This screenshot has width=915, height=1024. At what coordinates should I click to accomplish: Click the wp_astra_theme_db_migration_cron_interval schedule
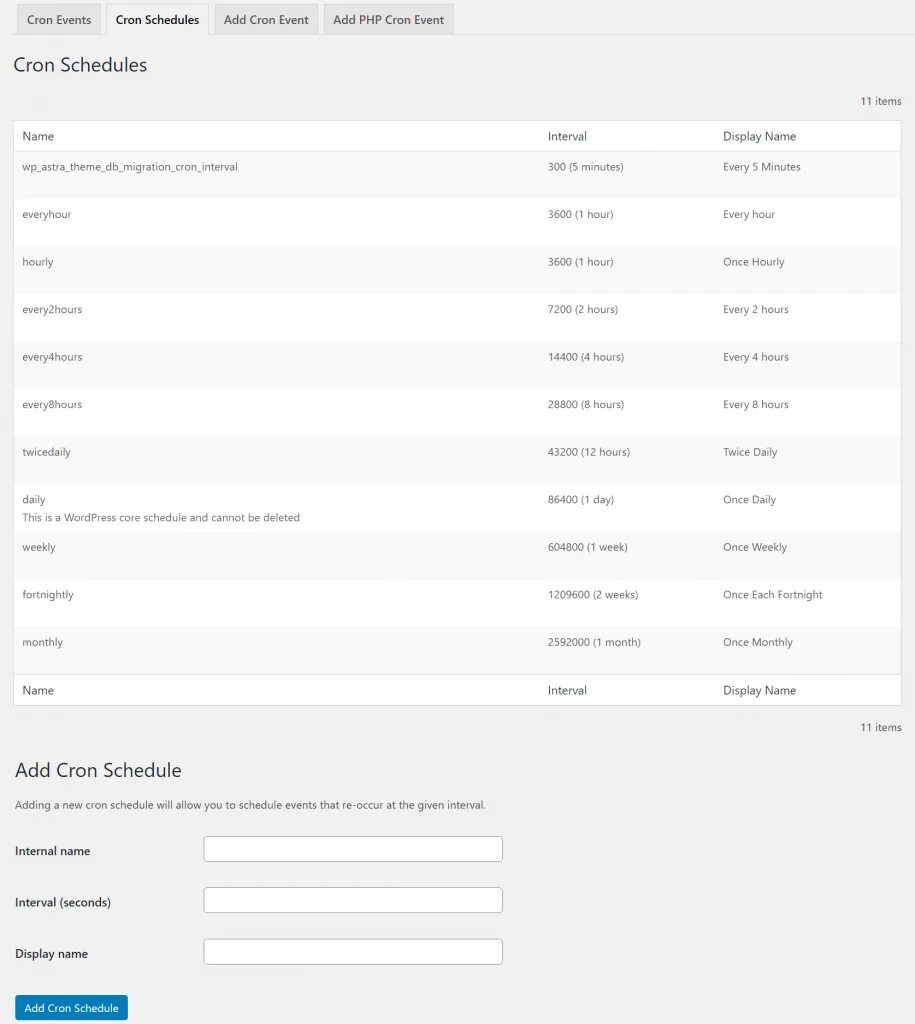coord(130,166)
